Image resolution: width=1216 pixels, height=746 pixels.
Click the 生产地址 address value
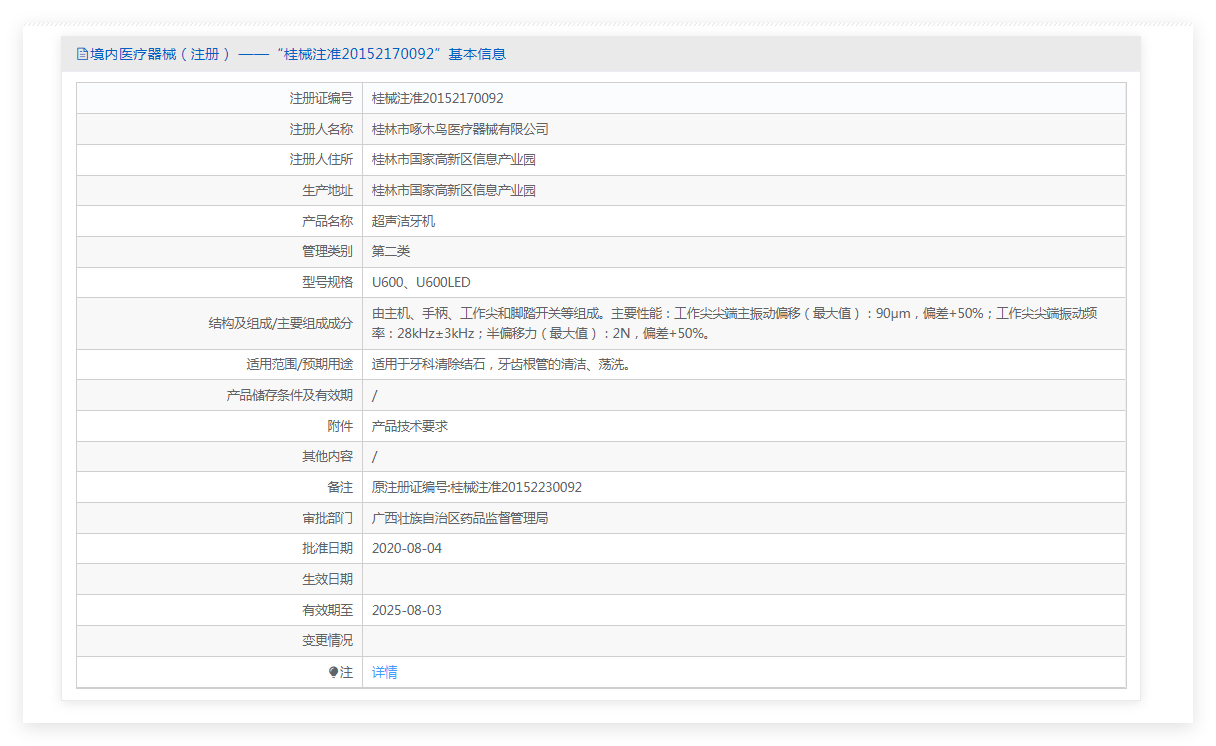coord(454,190)
